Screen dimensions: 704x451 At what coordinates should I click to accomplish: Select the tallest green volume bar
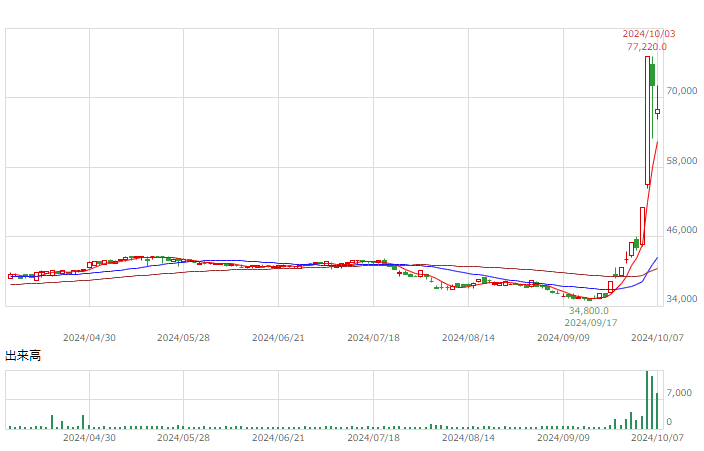click(x=647, y=400)
